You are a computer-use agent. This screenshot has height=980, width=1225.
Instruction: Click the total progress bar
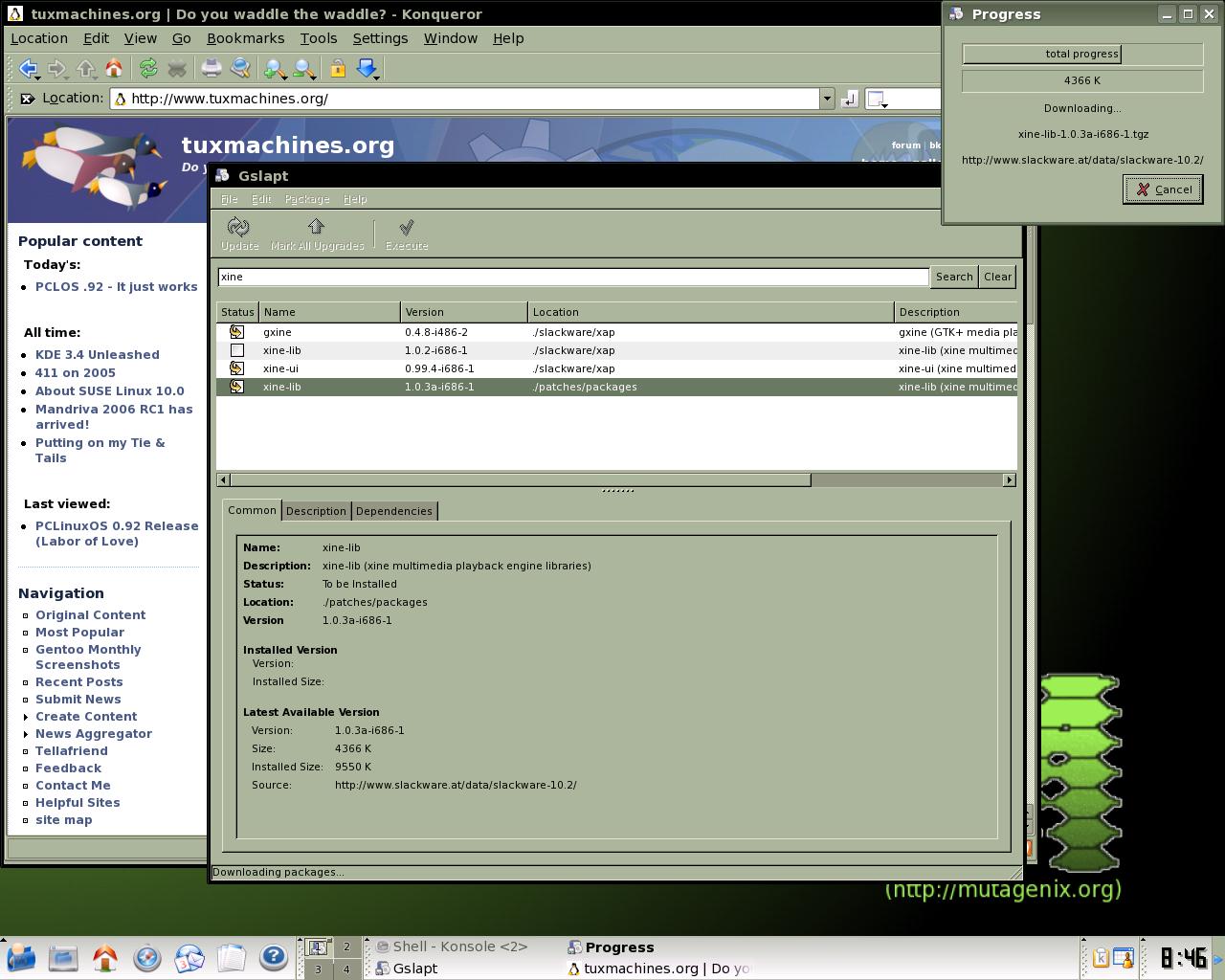click(1082, 54)
